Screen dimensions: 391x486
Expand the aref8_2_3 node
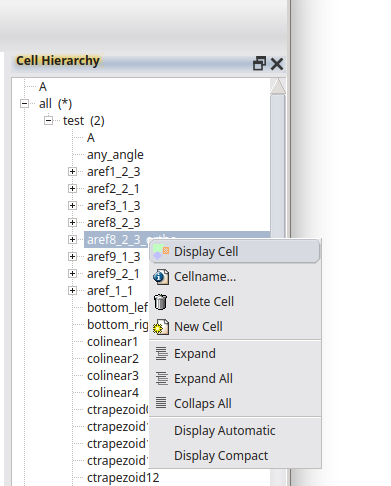(x=72, y=223)
